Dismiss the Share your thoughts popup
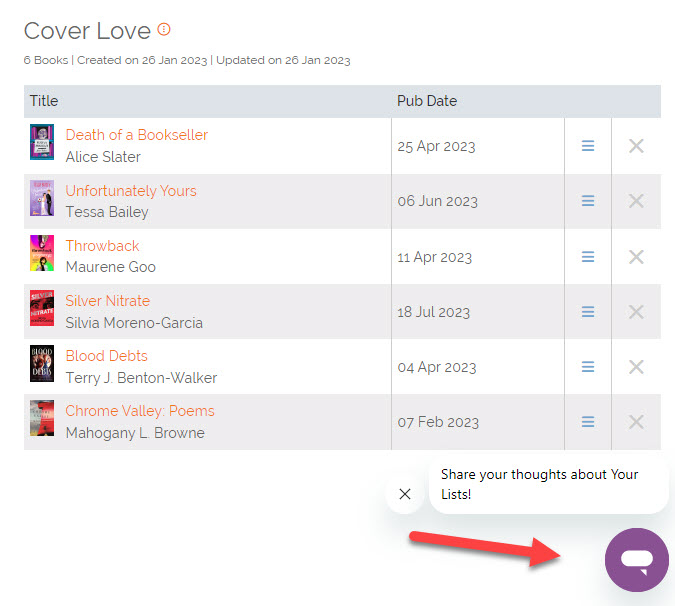675x606 pixels. (405, 493)
